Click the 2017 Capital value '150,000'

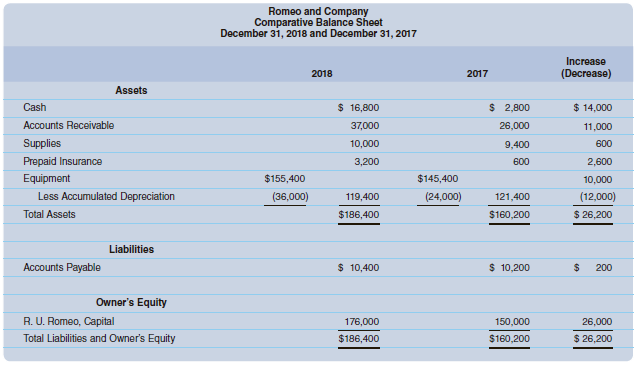point(512,322)
